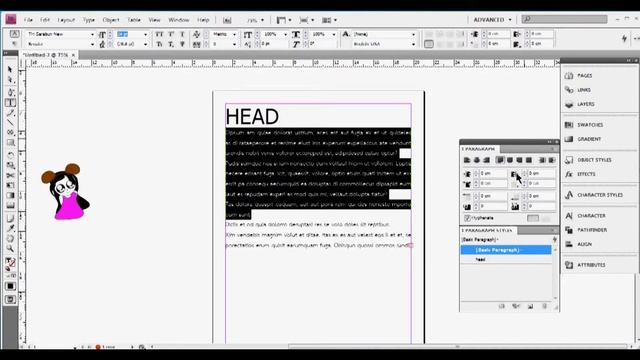
Task: Open the font style dropdown
Action: [92, 44]
